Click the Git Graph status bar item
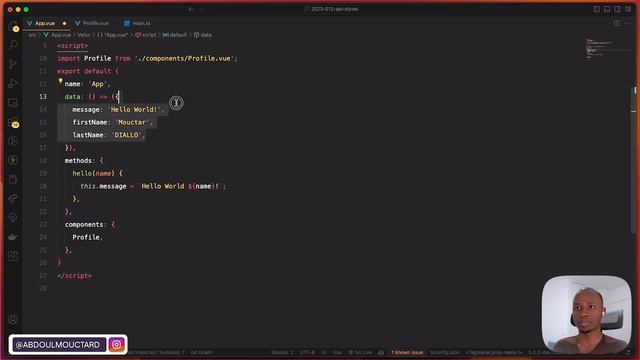640x360 pixels. [201, 352]
